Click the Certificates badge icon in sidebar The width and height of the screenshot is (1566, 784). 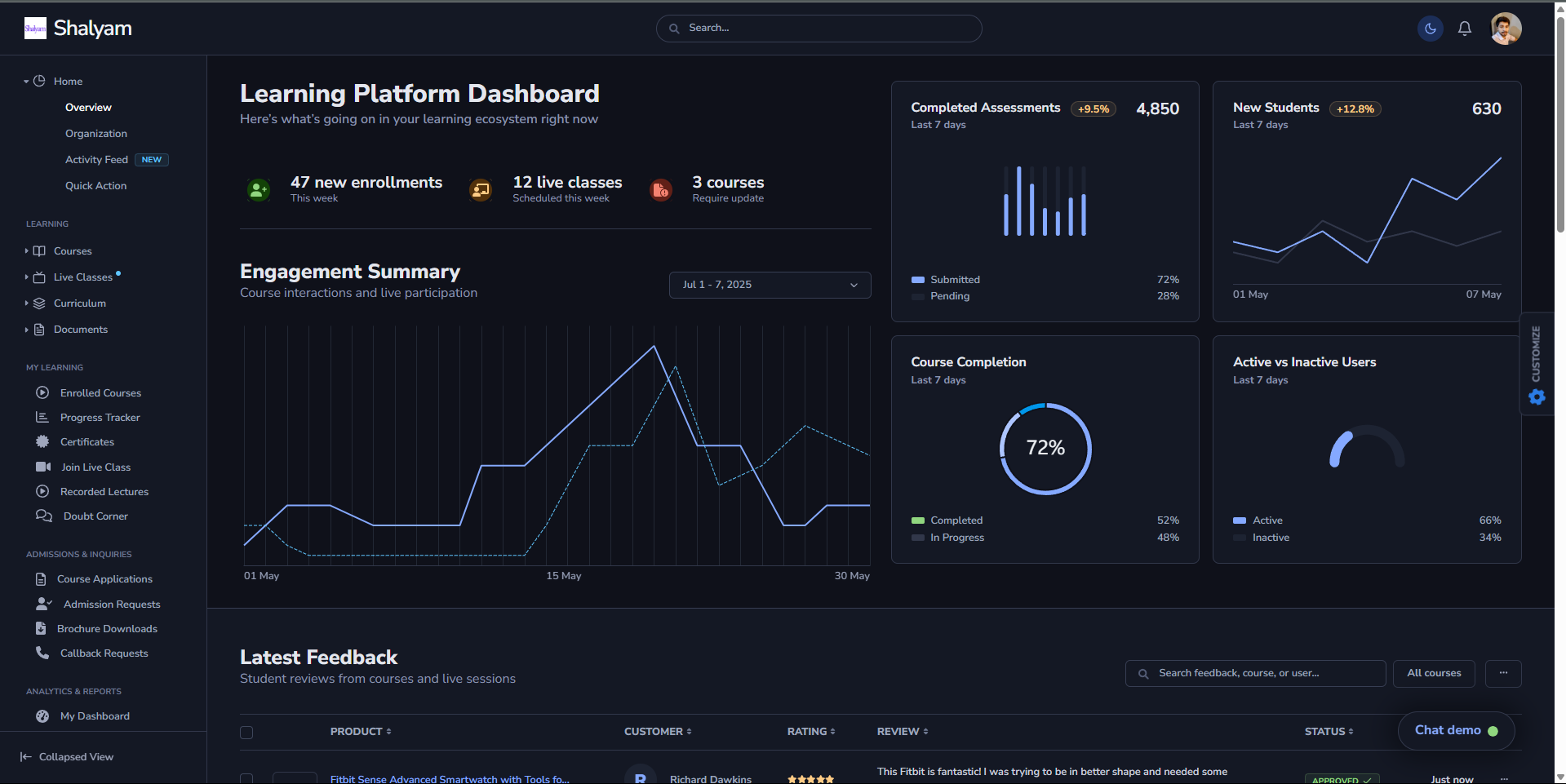pos(42,441)
